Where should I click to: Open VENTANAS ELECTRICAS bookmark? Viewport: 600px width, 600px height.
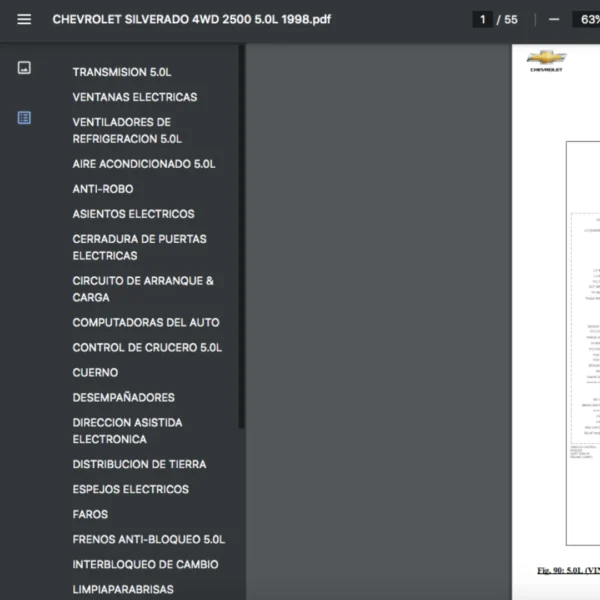tap(135, 97)
